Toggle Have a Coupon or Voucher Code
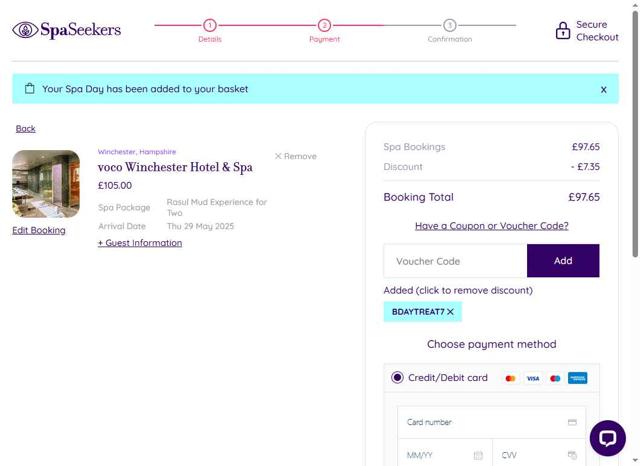Viewport: 640px width, 466px height. pyautogui.click(x=491, y=226)
